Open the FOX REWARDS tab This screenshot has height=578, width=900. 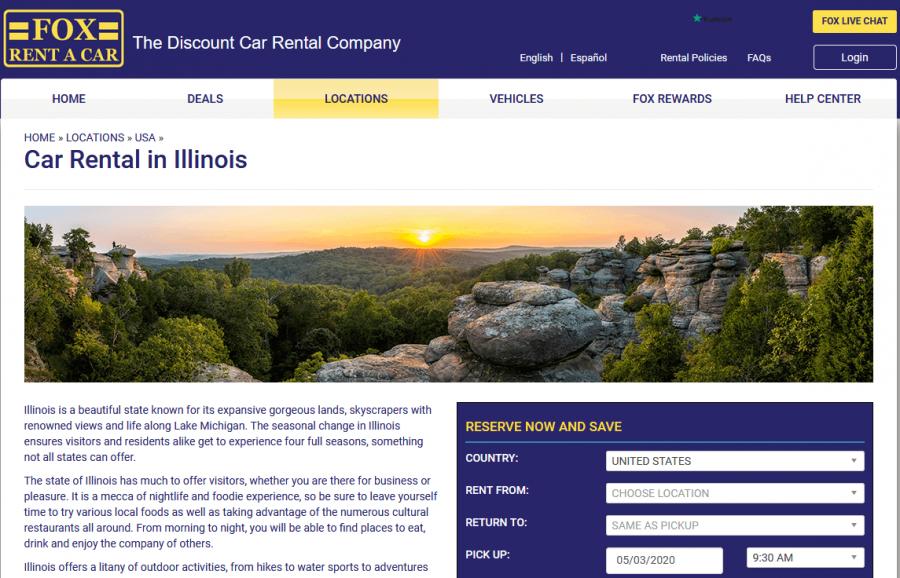point(672,99)
